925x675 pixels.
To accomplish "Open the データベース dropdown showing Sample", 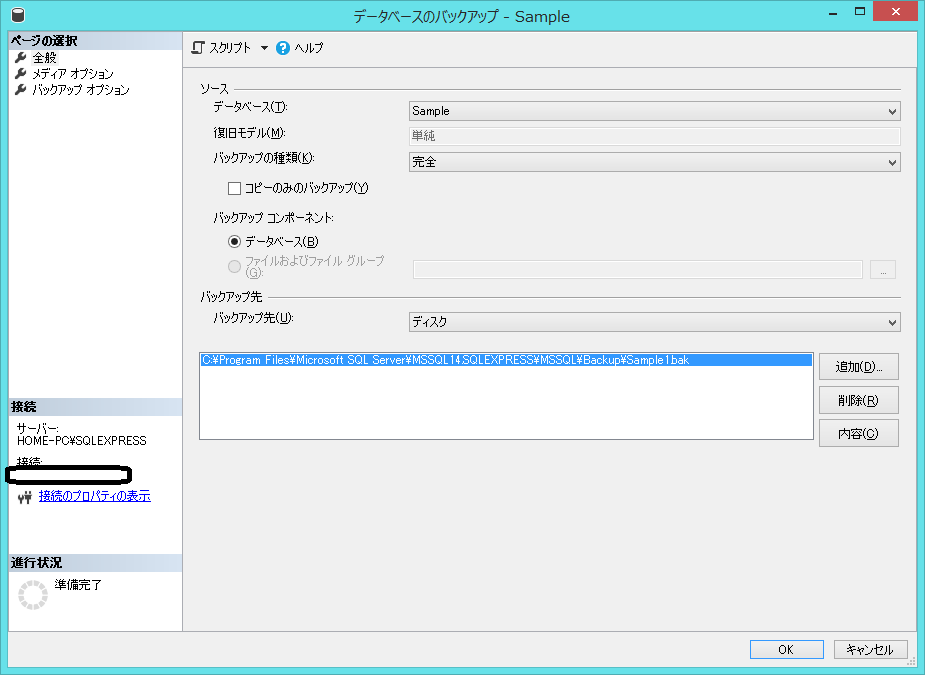I will [x=655, y=111].
